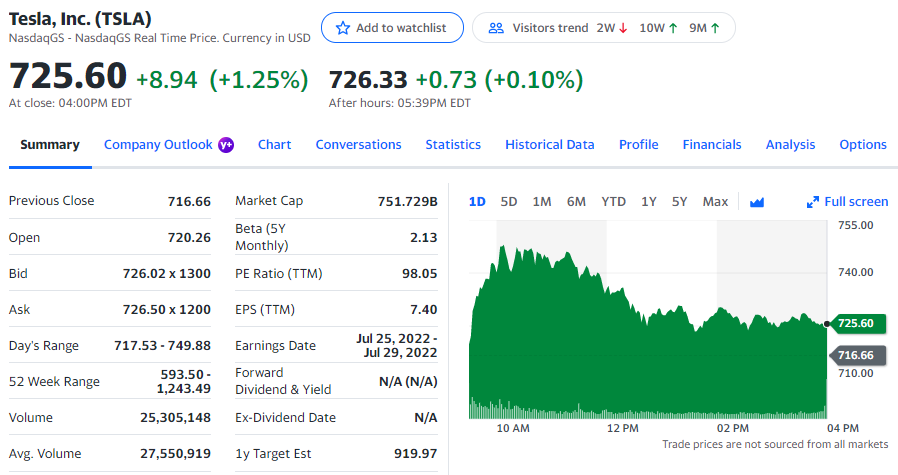Select the YTD chart range

[x=613, y=202]
